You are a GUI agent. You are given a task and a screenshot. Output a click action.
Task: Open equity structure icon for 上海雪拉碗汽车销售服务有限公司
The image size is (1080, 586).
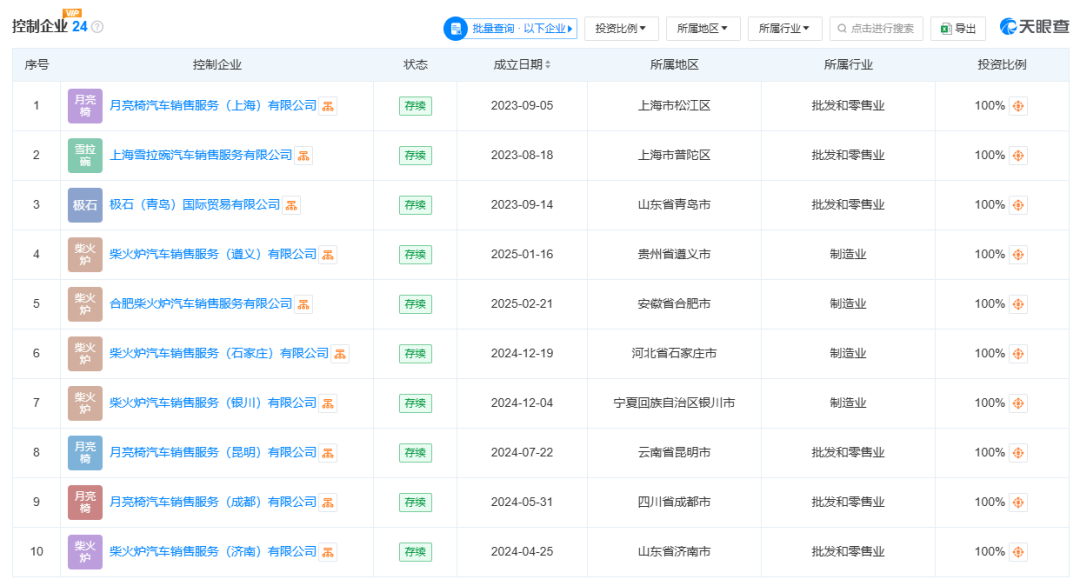(303, 155)
